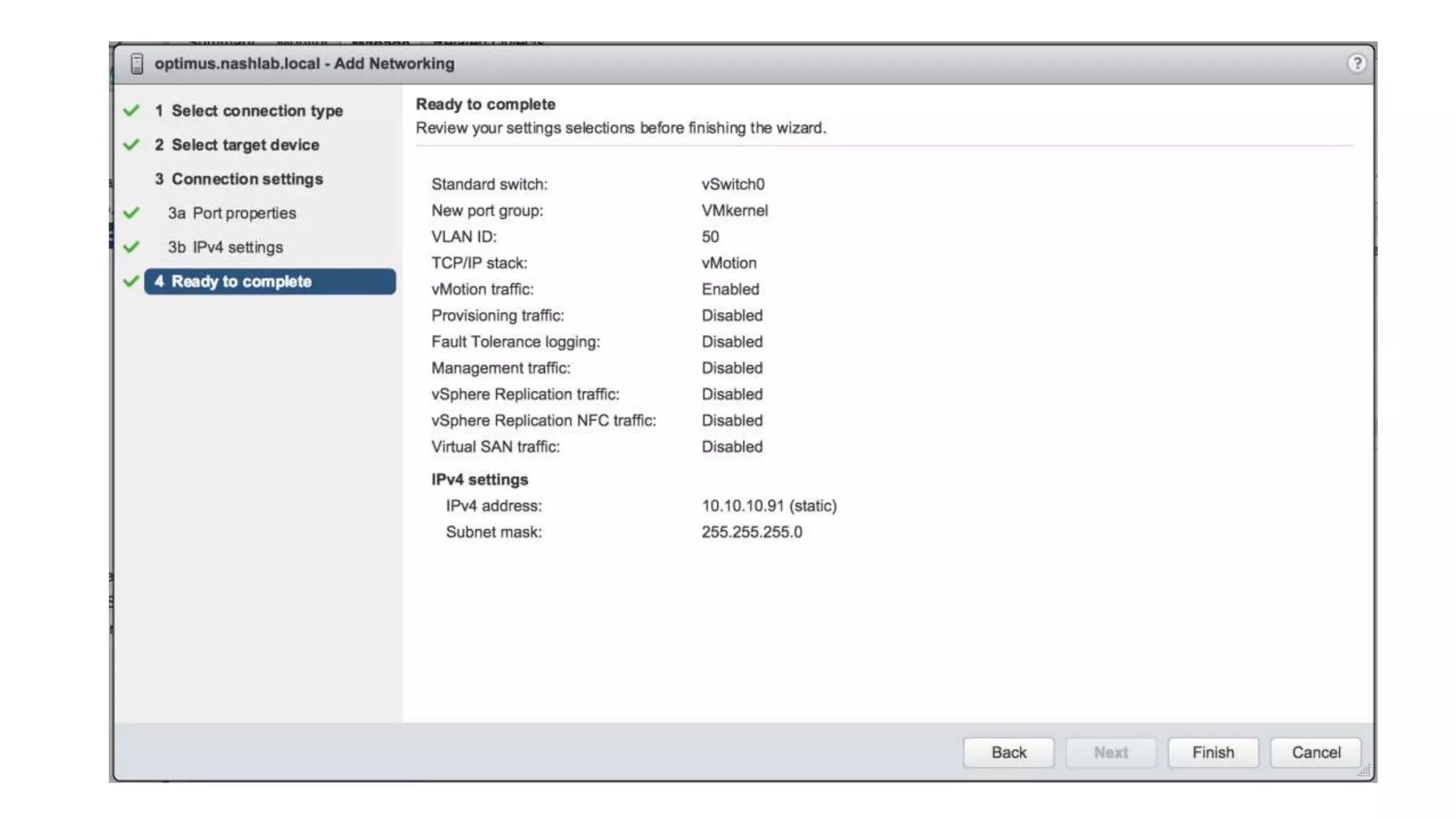Select step 4 Ready to complete
The image size is (1456, 819).
(269, 282)
